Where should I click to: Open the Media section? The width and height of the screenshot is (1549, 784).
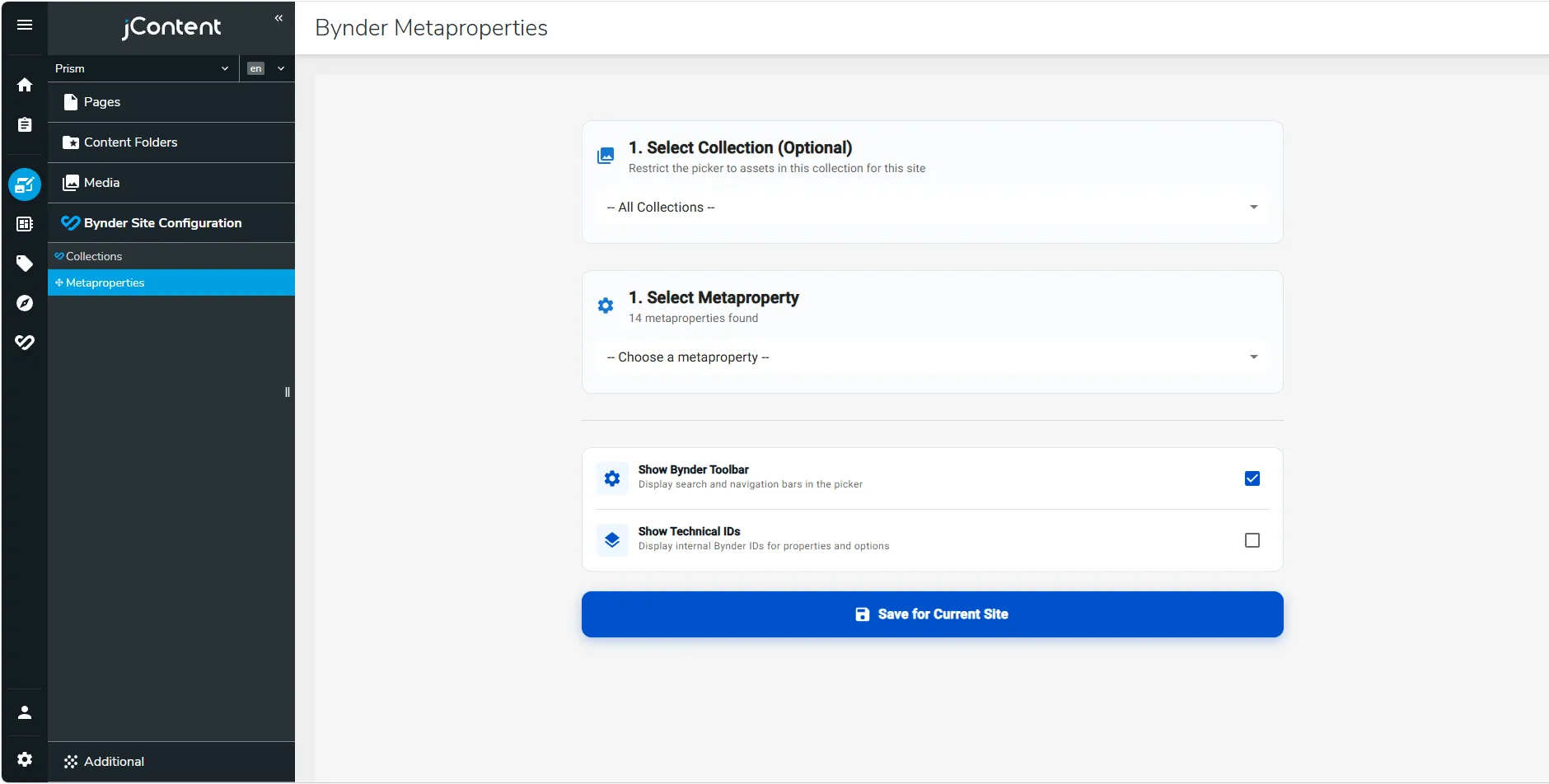coord(171,183)
